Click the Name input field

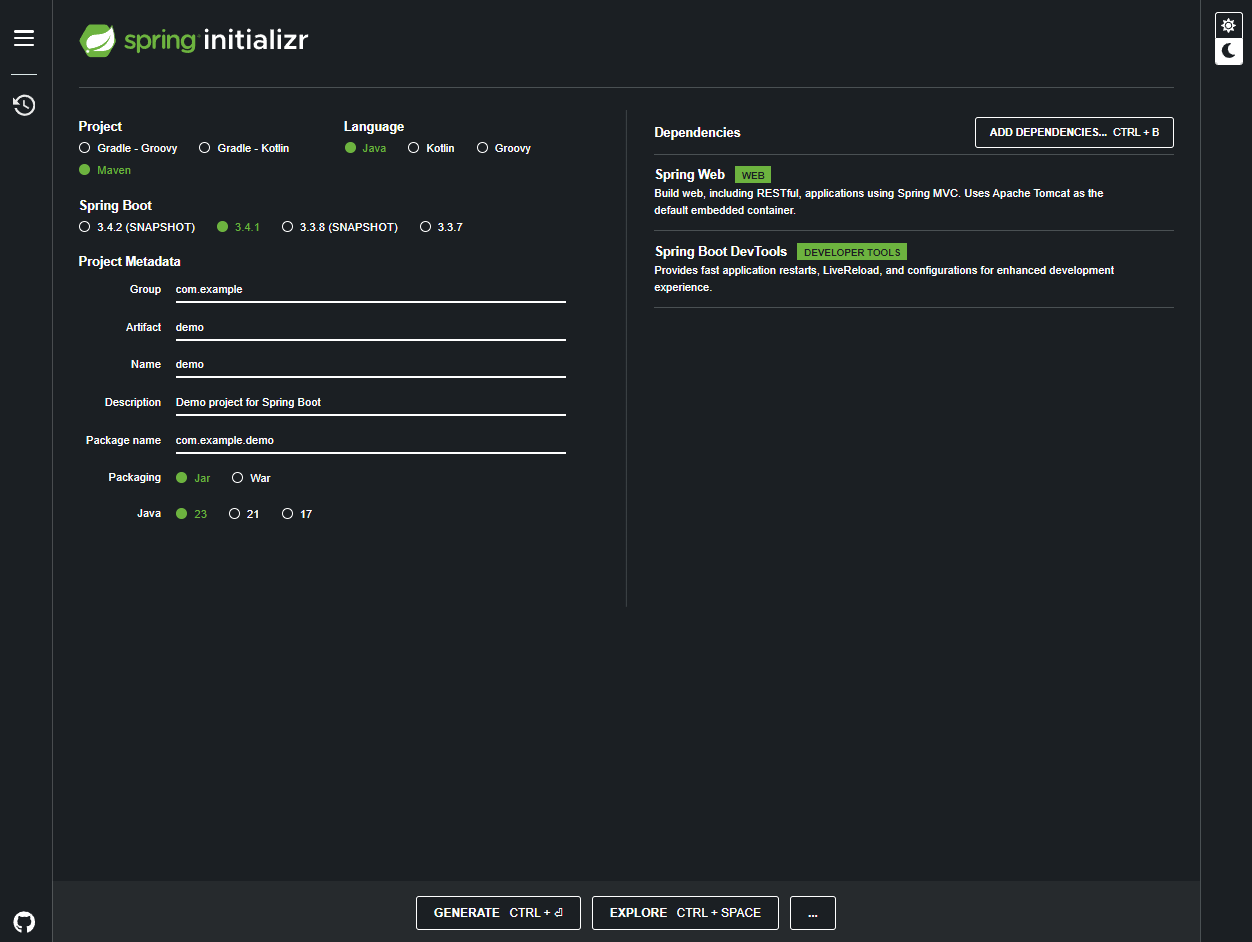[x=370, y=364]
